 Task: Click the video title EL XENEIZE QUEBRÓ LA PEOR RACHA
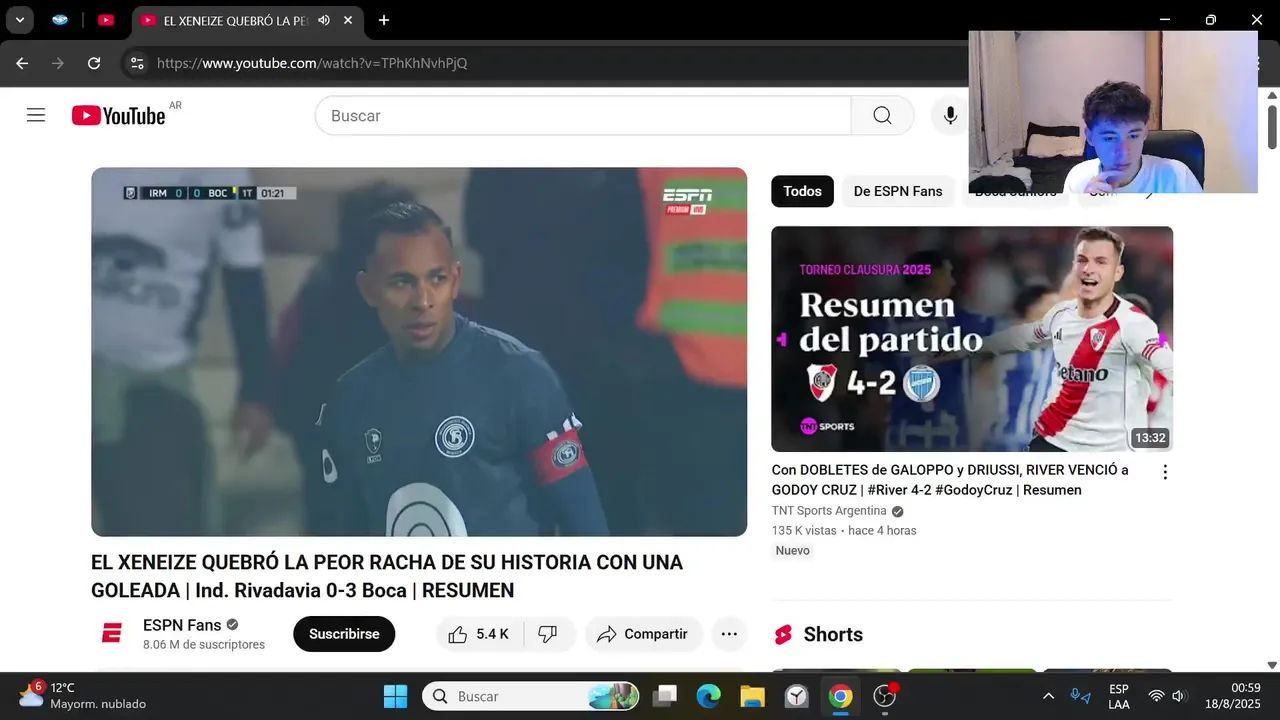coord(387,576)
